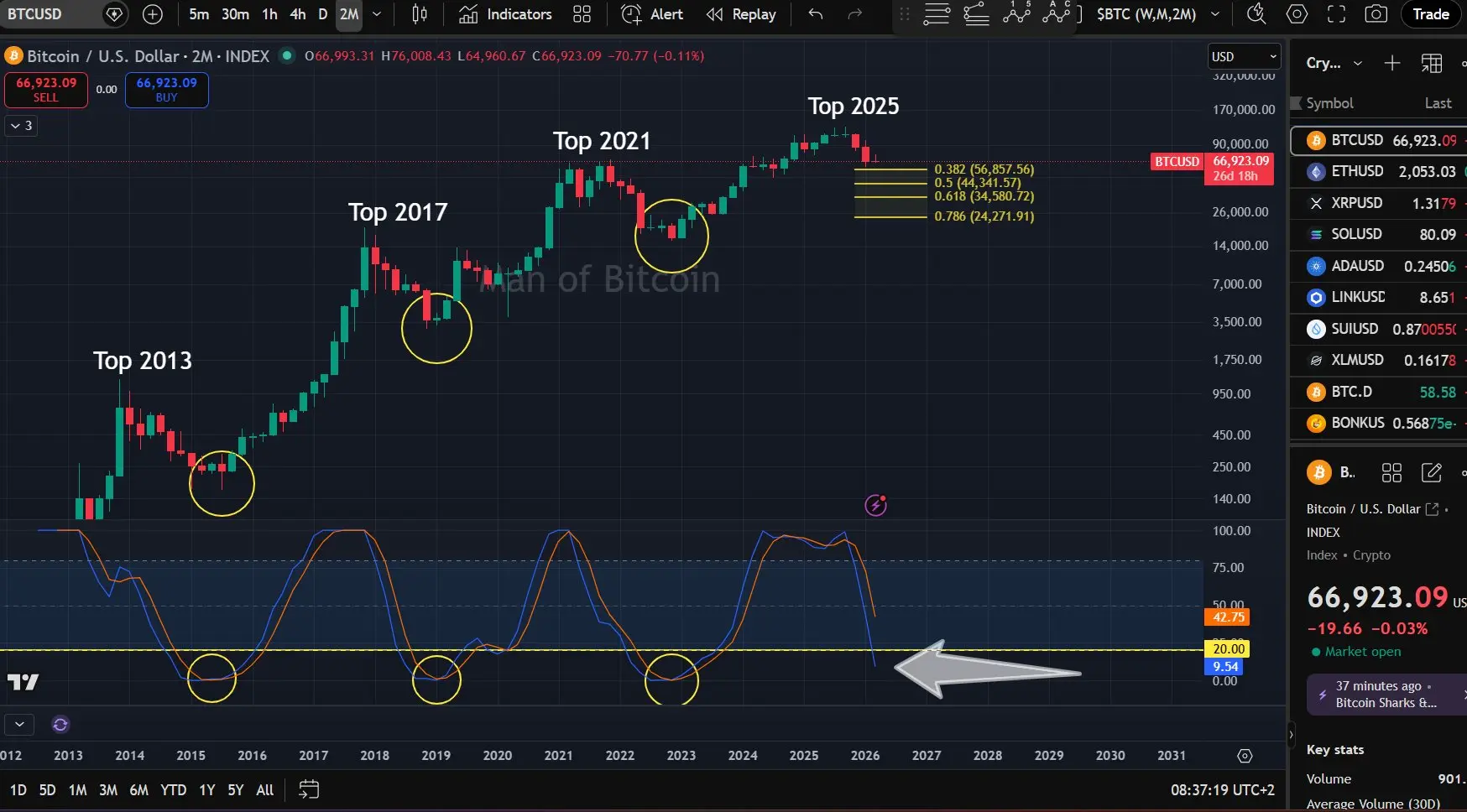Redo the last chart action
This screenshot has height=812, width=1467.
point(855,14)
